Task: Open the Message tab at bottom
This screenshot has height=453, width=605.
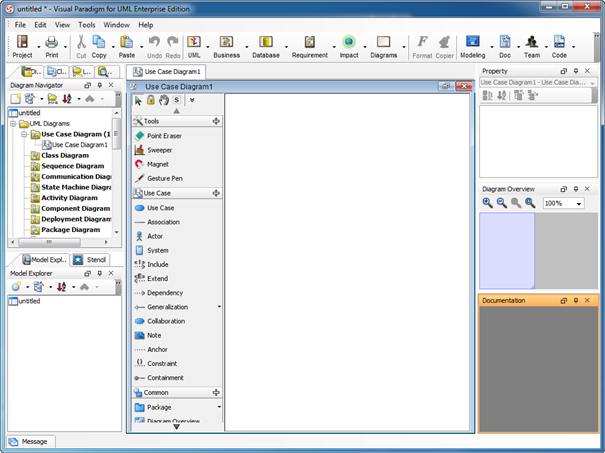Action: [29, 441]
